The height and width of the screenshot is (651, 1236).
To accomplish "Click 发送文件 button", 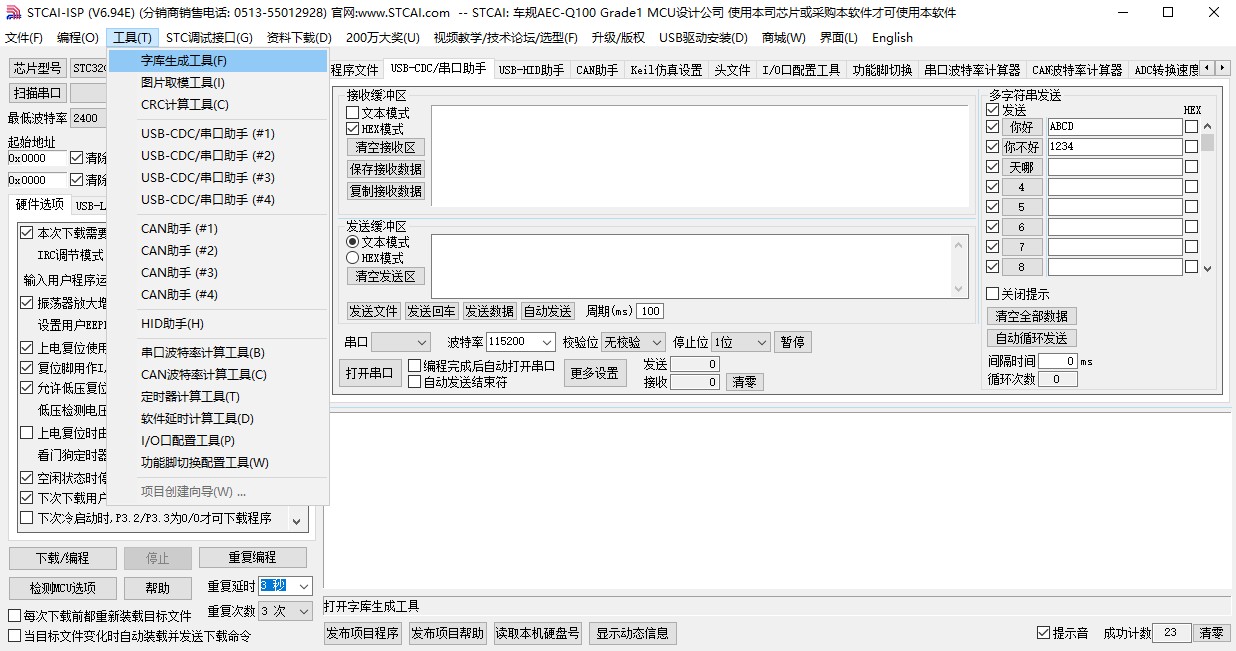I will pyautogui.click(x=373, y=311).
